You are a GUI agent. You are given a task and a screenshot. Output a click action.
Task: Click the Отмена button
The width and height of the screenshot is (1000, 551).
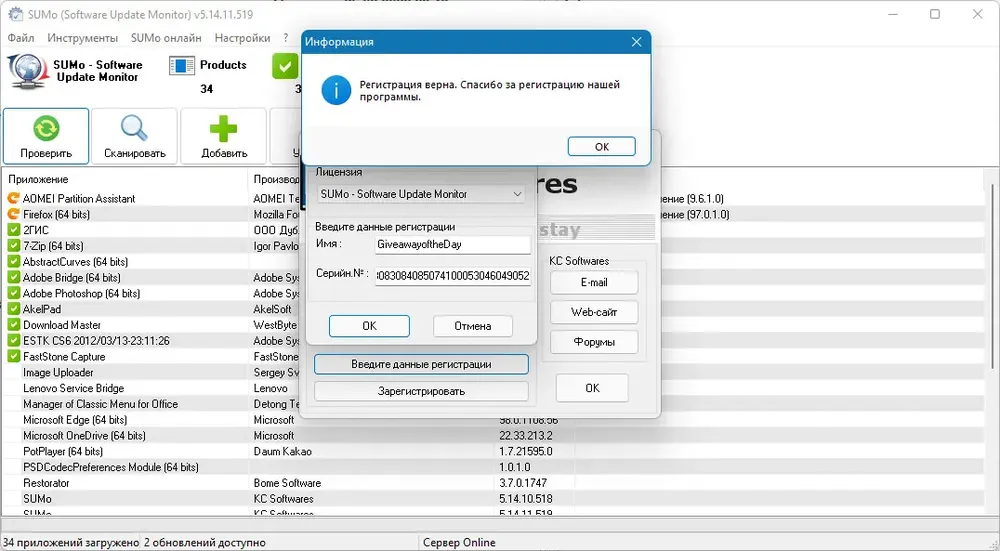point(473,326)
